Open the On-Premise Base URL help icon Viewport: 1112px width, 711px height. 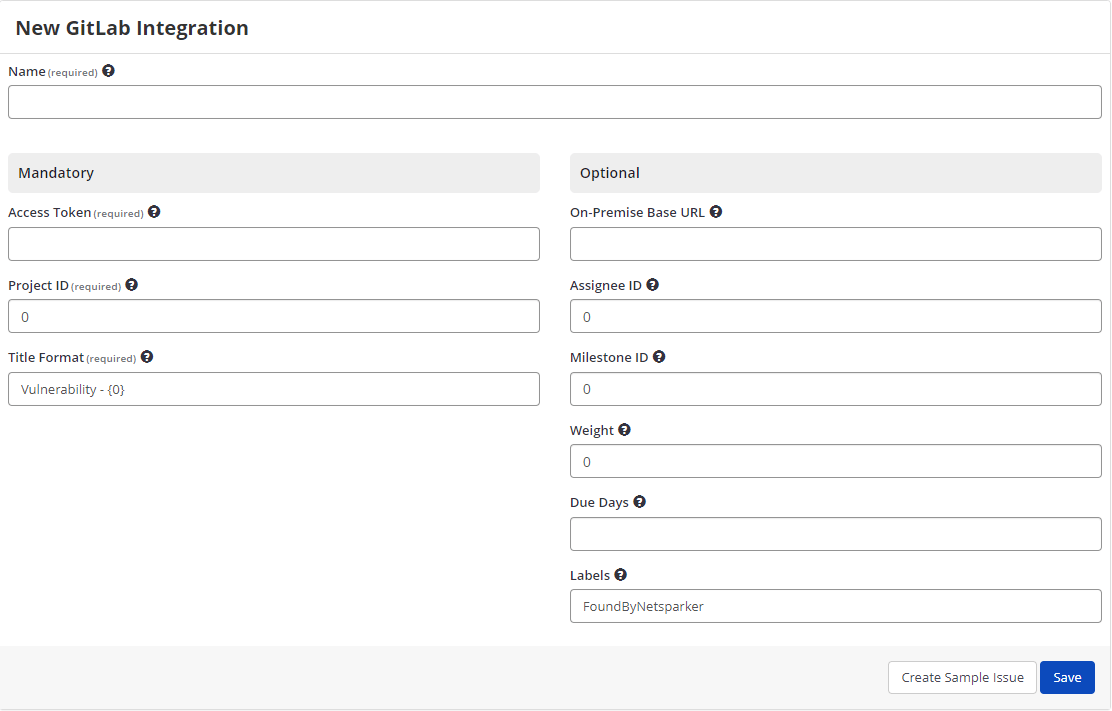click(715, 211)
